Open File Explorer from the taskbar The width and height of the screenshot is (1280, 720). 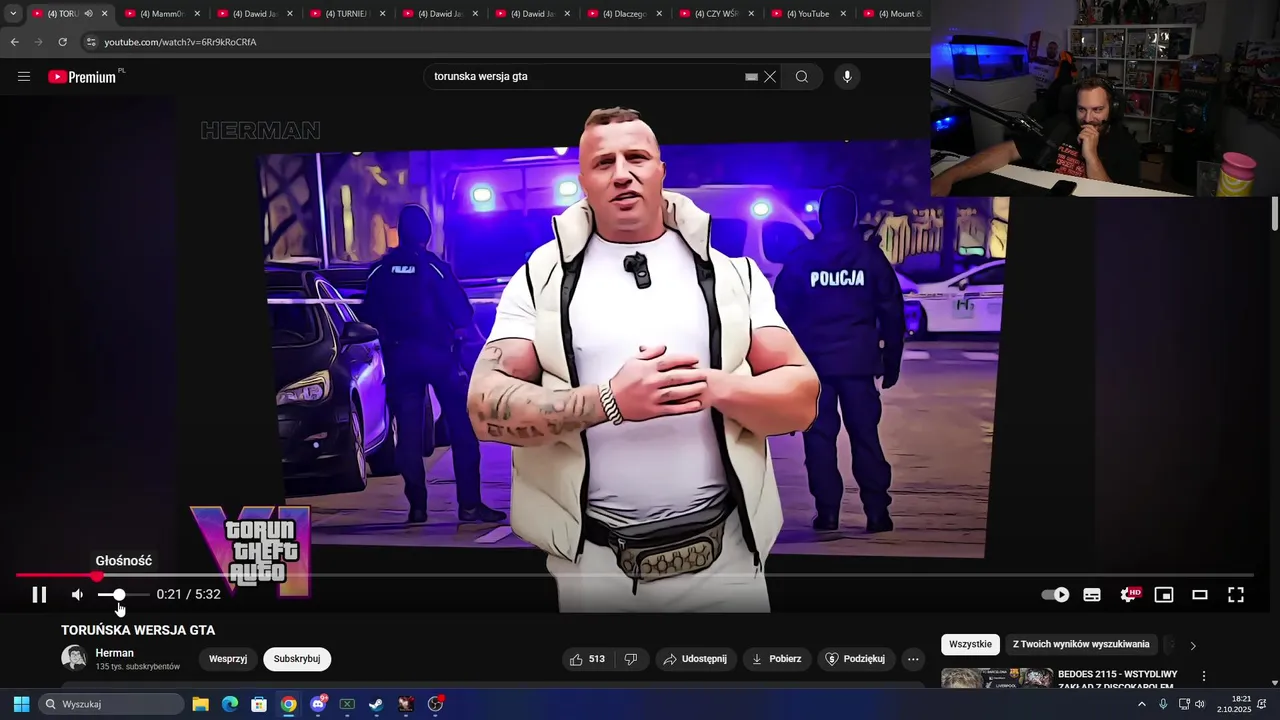tap(200, 704)
